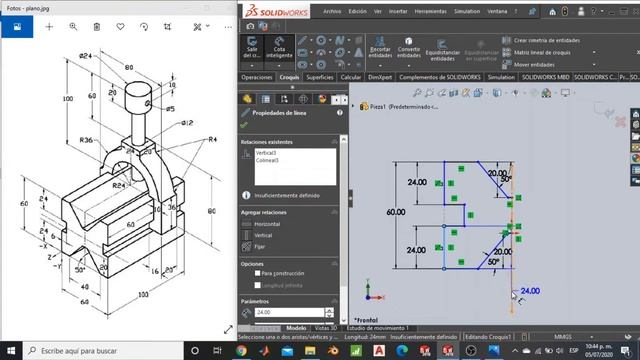This screenshot has width=640, height=360.
Task: Click rotate icon in Fotos toolbar
Action: [x=144, y=27]
